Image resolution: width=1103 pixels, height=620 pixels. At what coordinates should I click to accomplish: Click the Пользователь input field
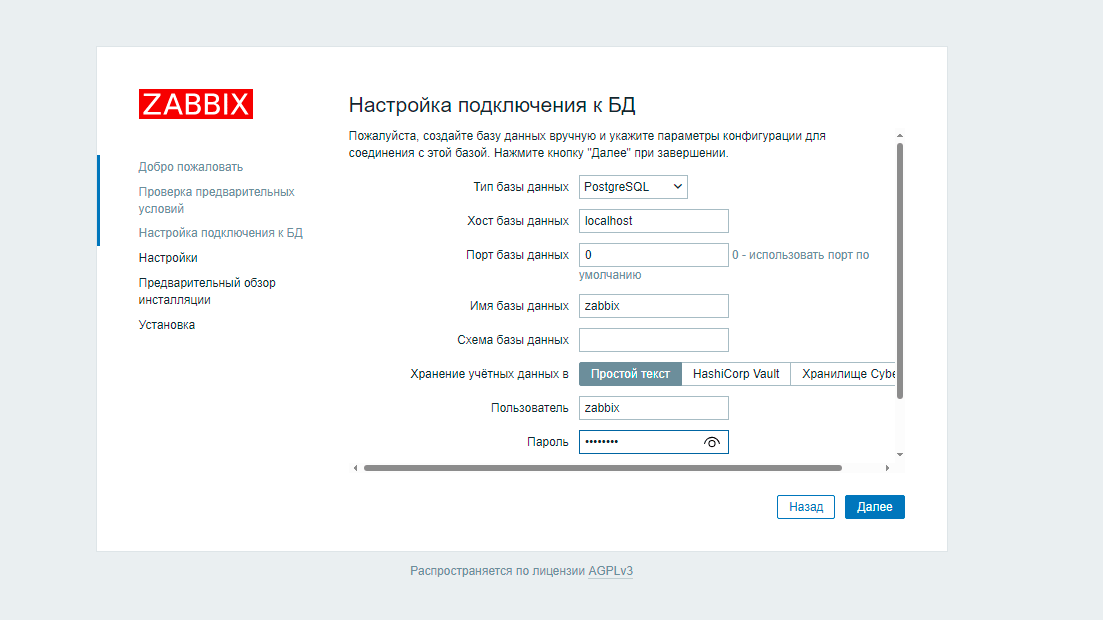pos(653,408)
